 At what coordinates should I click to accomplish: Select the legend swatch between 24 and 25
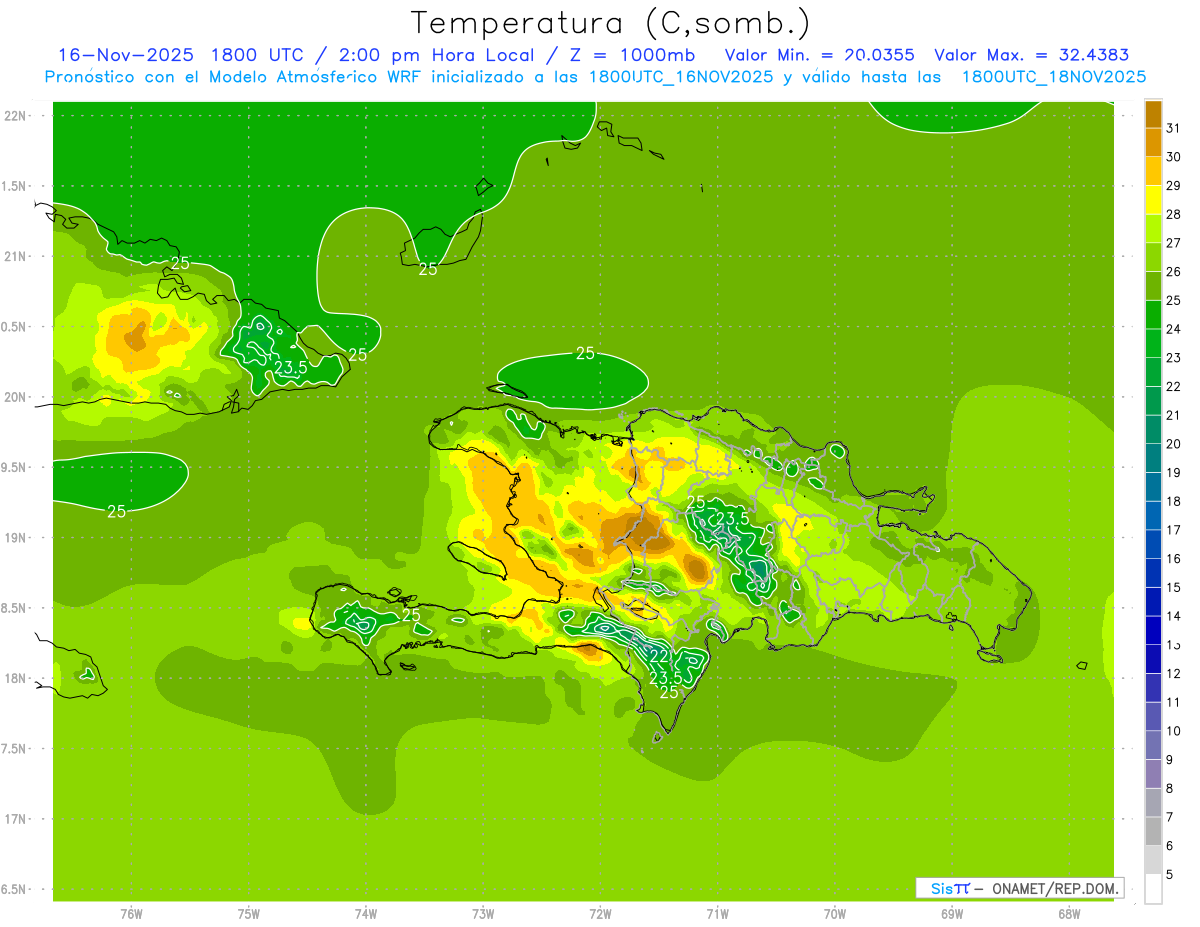(x=1153, y=315)
